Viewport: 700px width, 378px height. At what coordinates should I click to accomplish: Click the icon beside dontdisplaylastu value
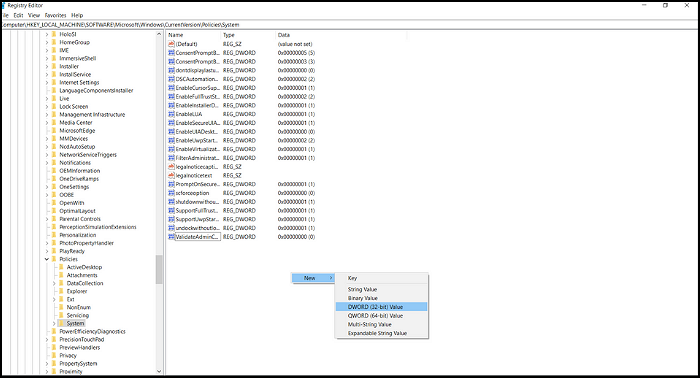click(x=171, y=70)
